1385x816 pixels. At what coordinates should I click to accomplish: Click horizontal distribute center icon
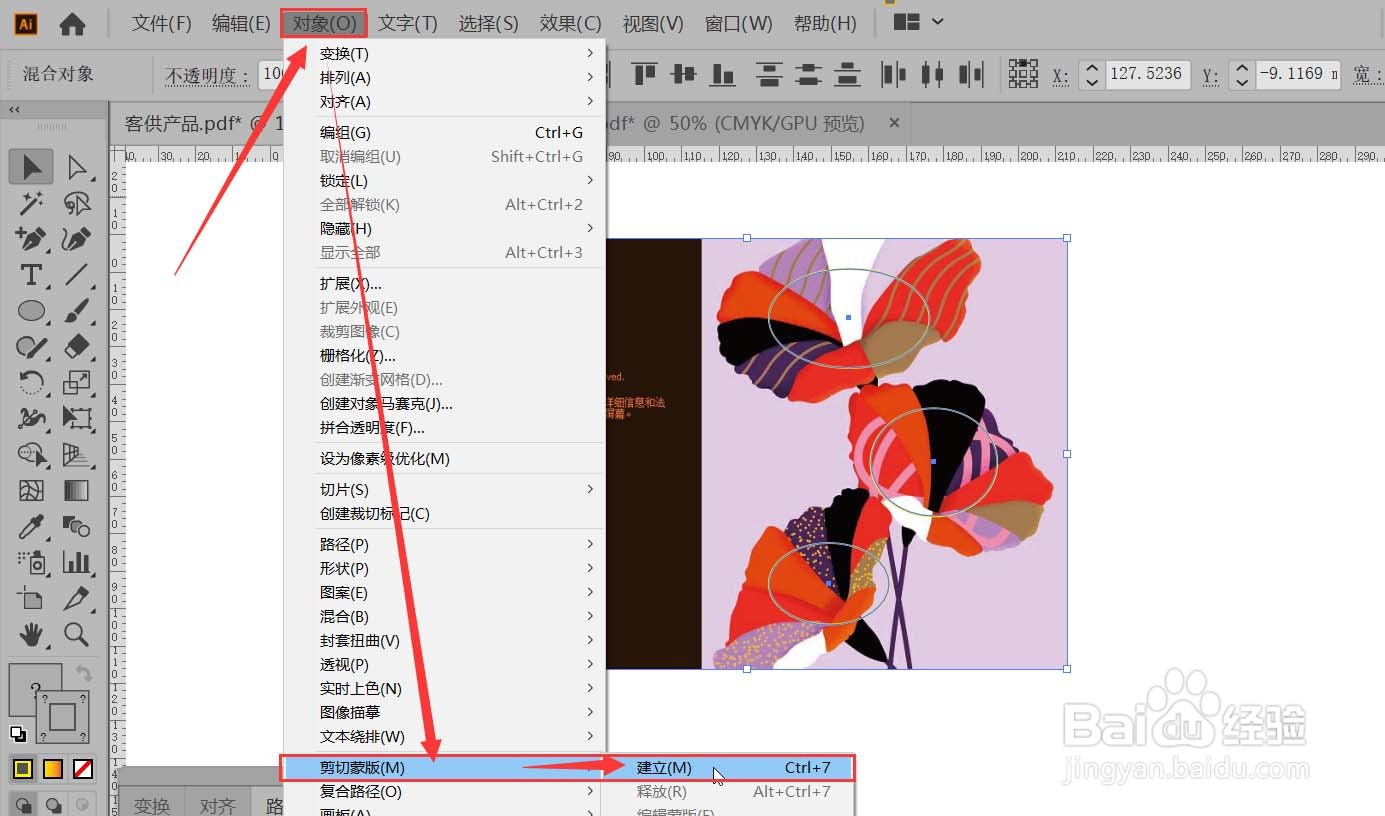point(932,73)
